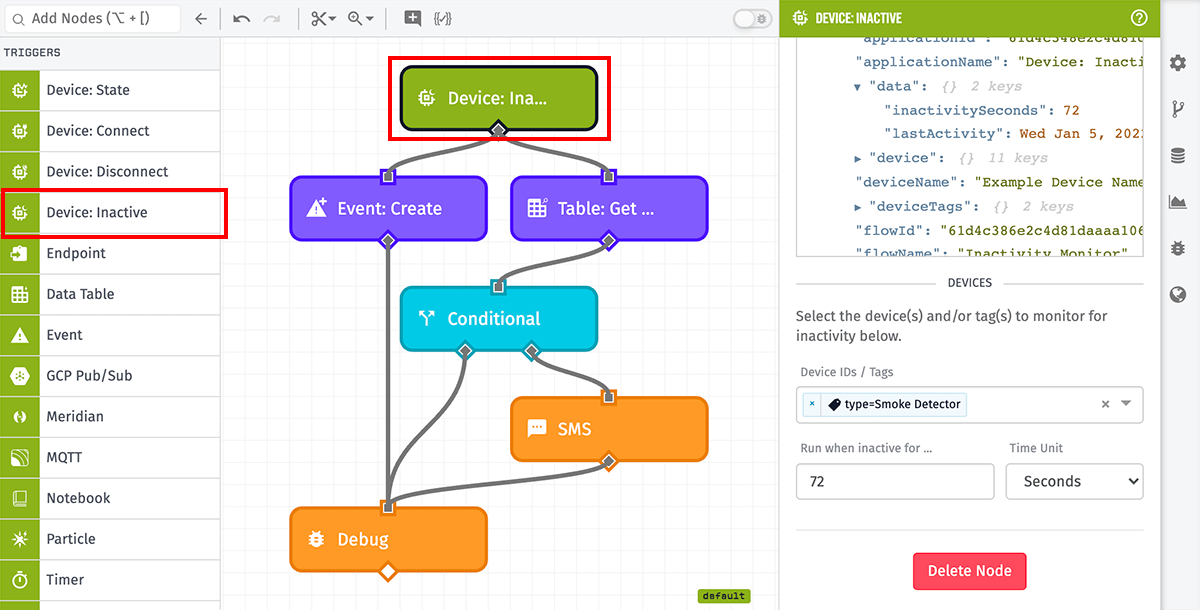The width and height of the screenshot is (1200, 610).
Task: Open the settings gear panel tab
Action: click(x=1178, y=63)
